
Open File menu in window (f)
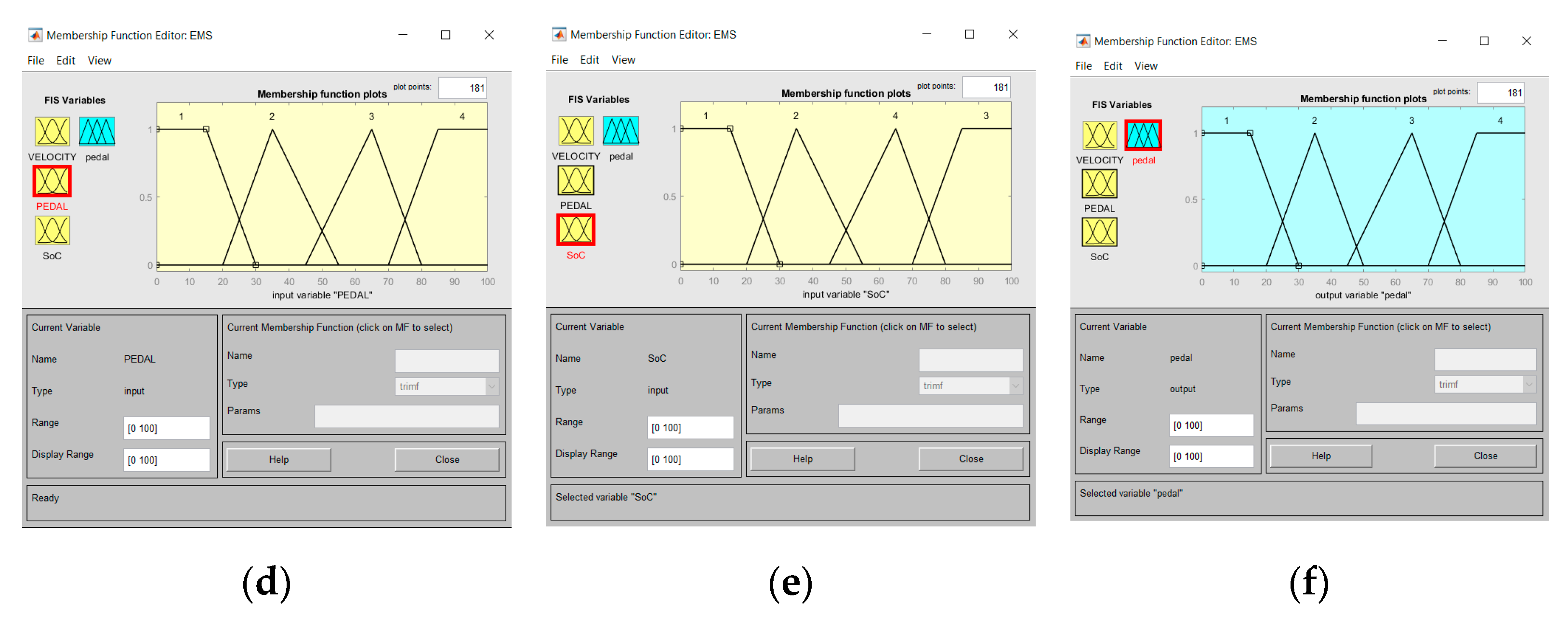tap(1083, 66)
